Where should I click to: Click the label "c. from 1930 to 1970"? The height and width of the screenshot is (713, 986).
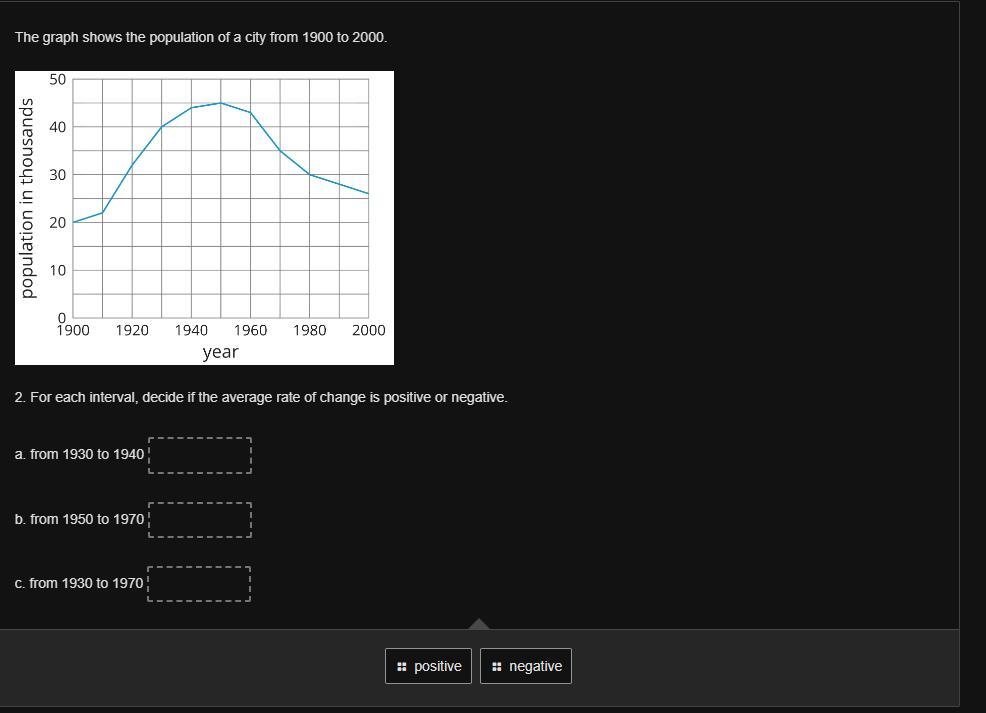coord(79,583)
